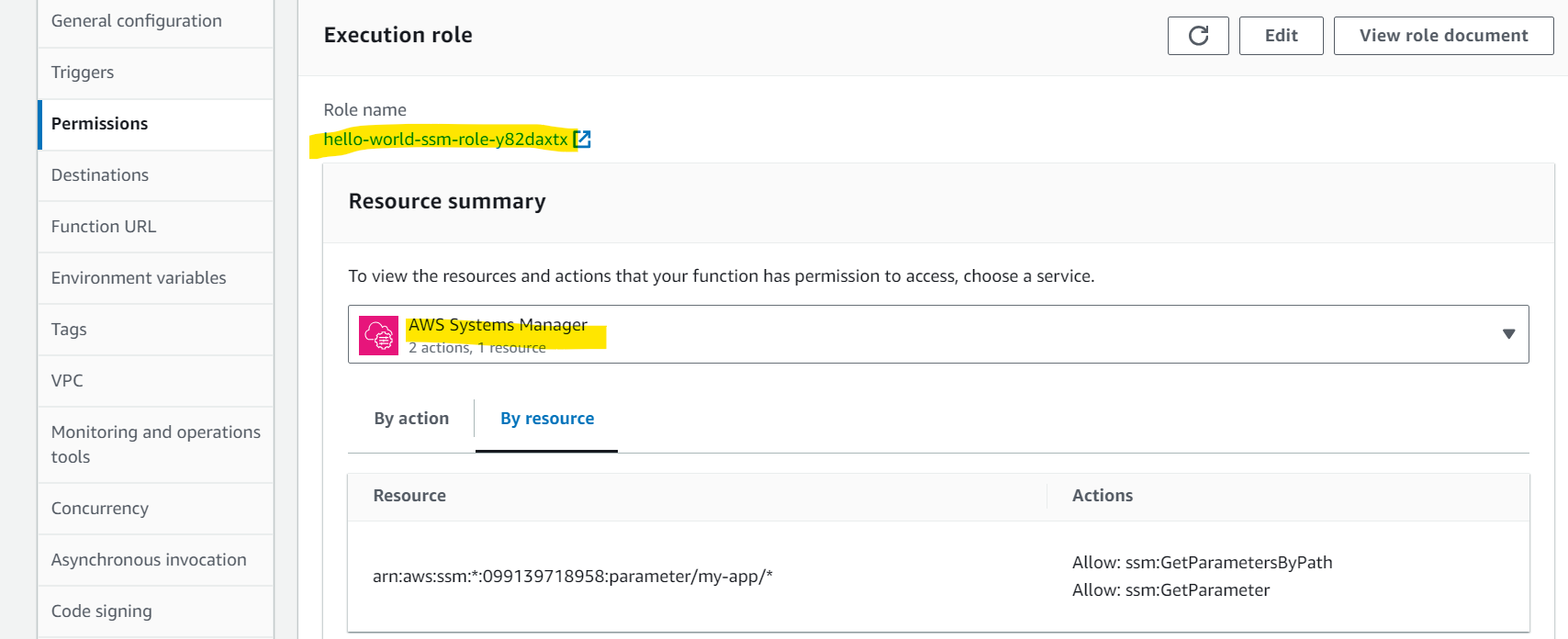Click View role document button
The image size is (1568, 639).
pos(1443,36)
